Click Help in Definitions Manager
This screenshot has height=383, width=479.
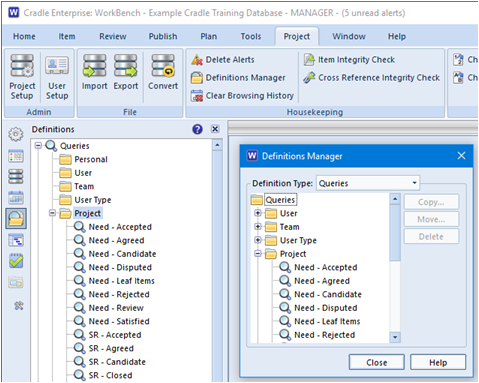[x=438, y=362]
